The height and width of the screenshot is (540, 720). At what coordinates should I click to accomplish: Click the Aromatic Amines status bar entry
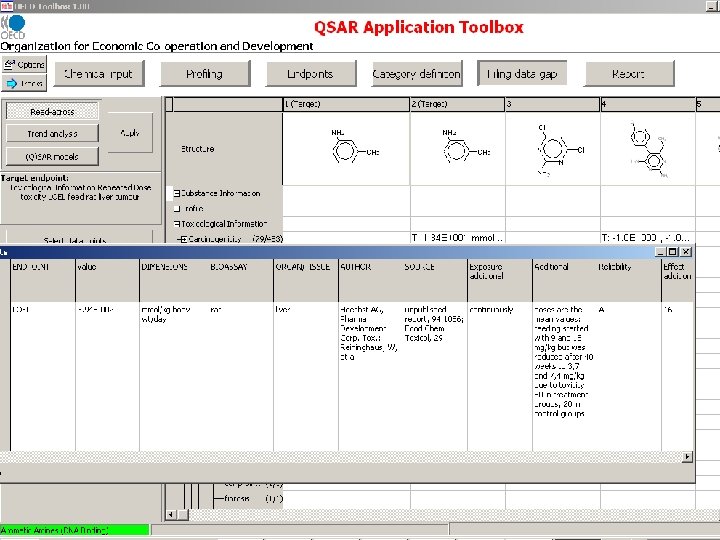[74, 530]
